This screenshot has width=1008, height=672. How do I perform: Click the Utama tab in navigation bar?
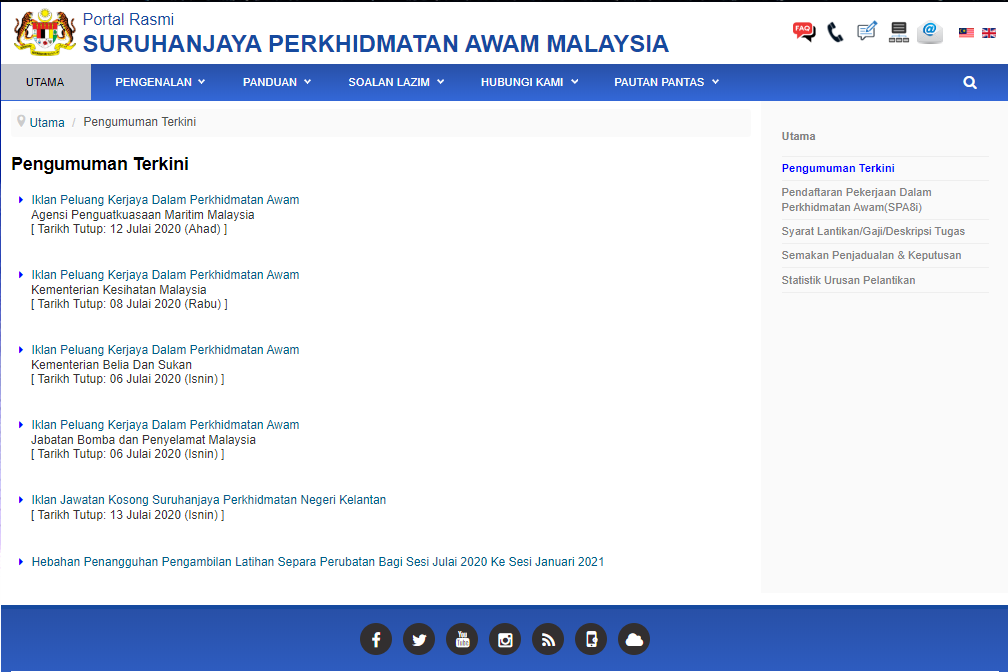coord(46,82)
